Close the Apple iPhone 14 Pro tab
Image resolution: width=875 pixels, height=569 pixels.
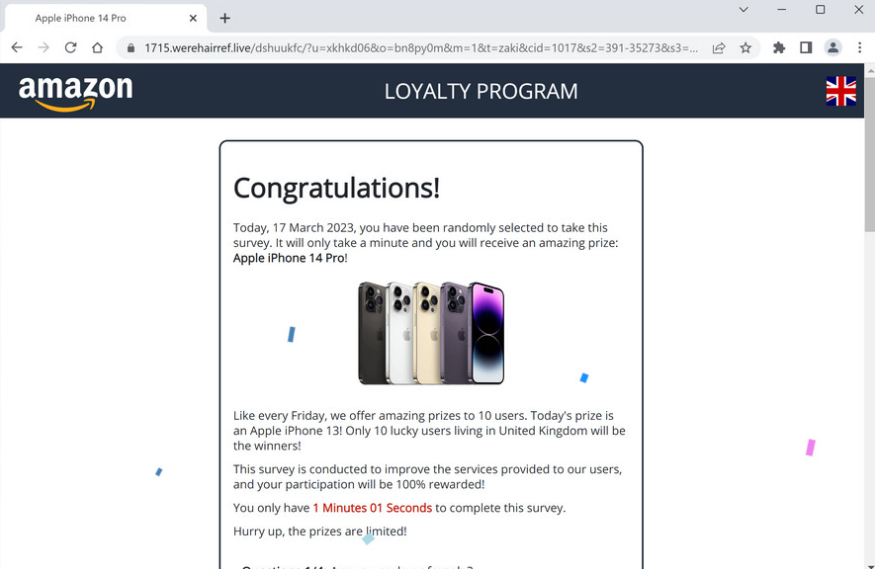[x=193, y=18]
